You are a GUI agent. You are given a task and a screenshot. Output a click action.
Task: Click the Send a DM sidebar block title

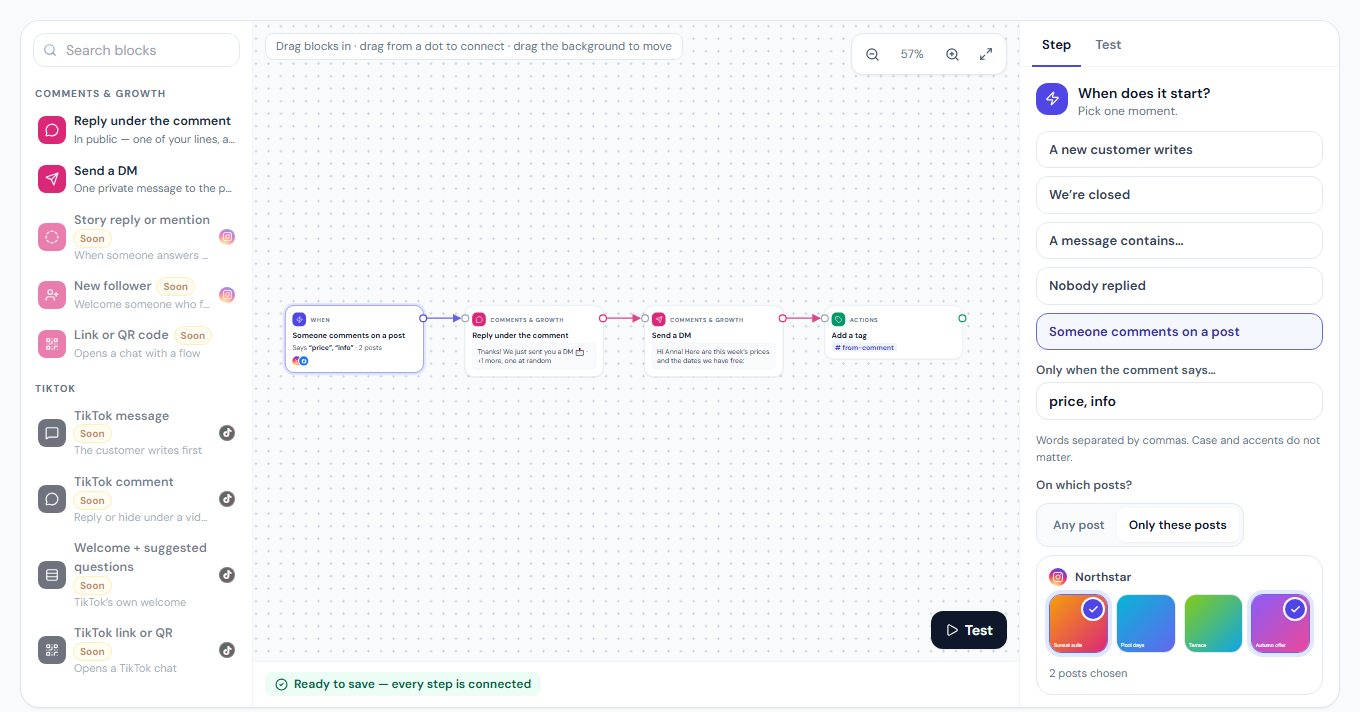pyautogui.click(x=106, y=171)
